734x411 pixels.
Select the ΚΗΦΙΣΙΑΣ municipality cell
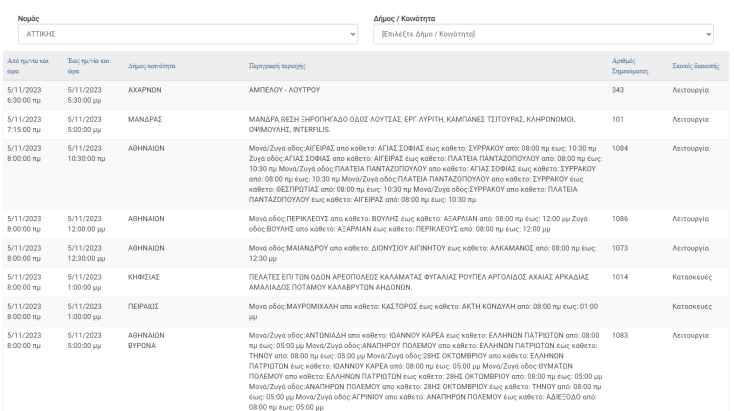click(x=145, y=276)
